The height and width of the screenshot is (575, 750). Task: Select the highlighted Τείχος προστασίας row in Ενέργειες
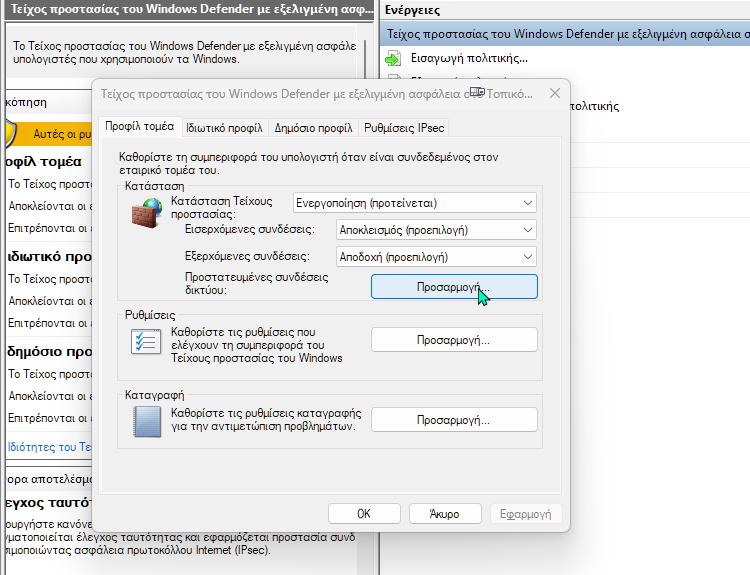point(565,34)
